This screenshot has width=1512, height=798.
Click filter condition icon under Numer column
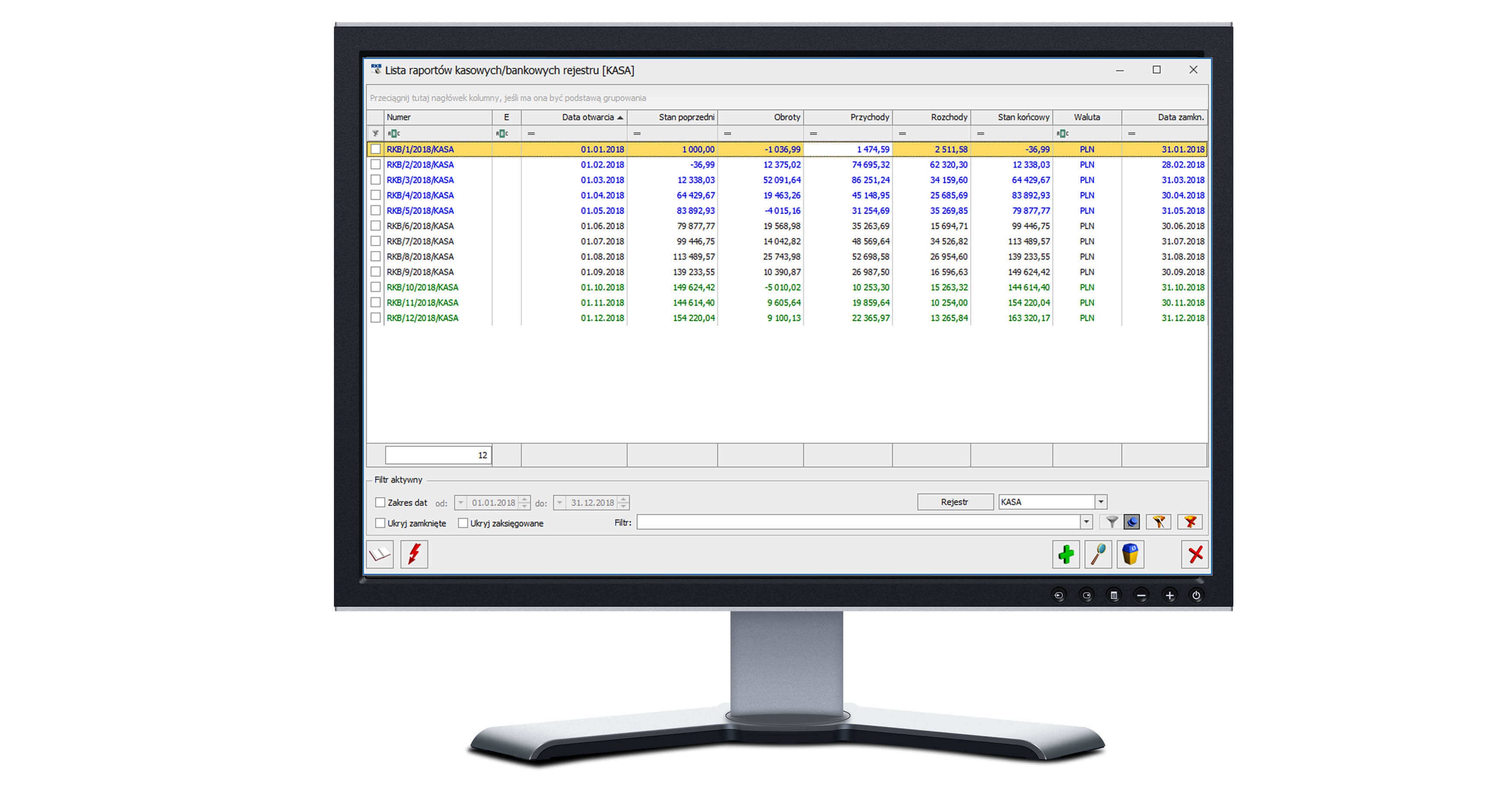click(394, 133)
